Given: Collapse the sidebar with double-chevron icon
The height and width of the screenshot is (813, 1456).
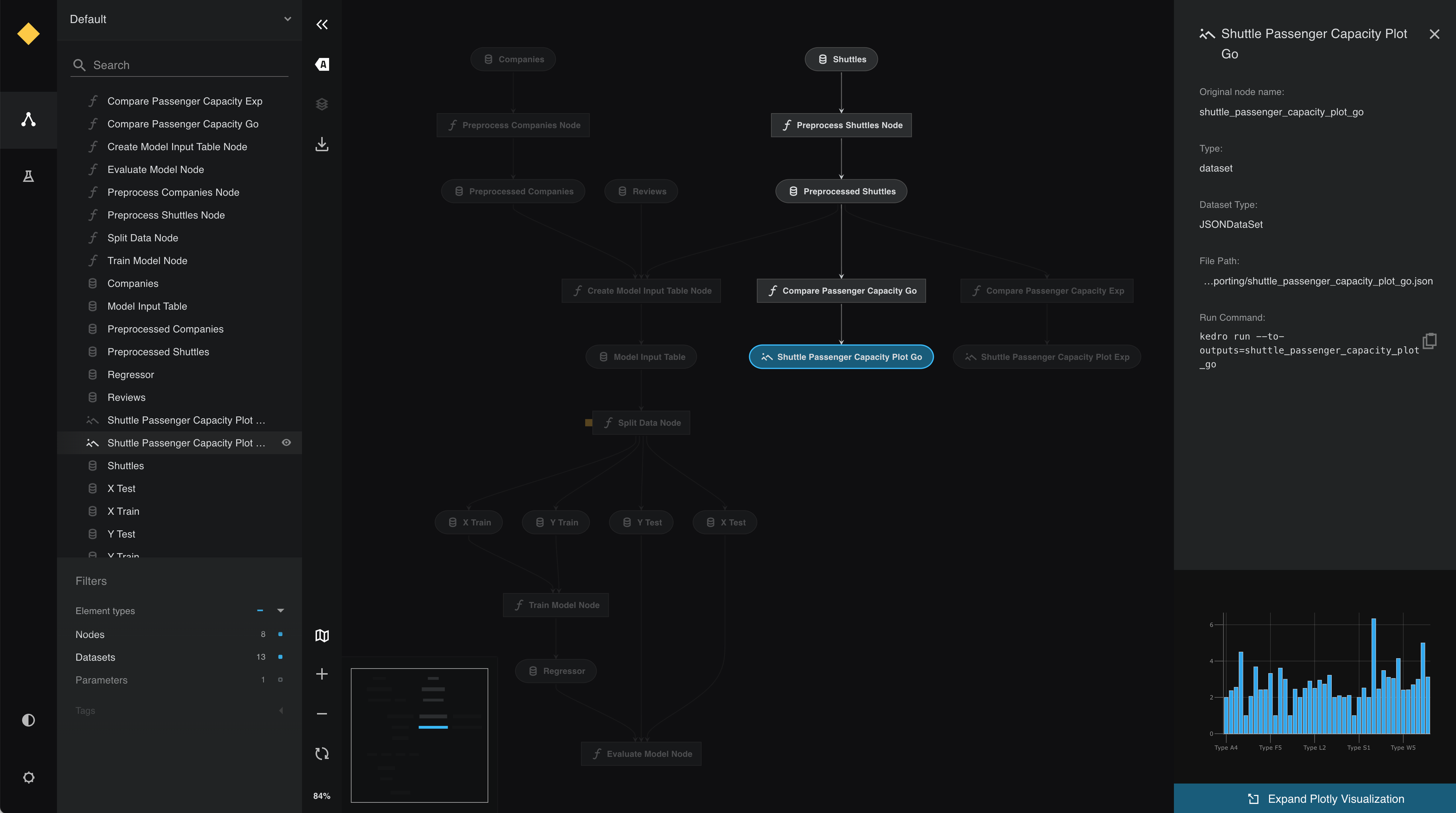Looking at the screenshot, I should 322,24.
